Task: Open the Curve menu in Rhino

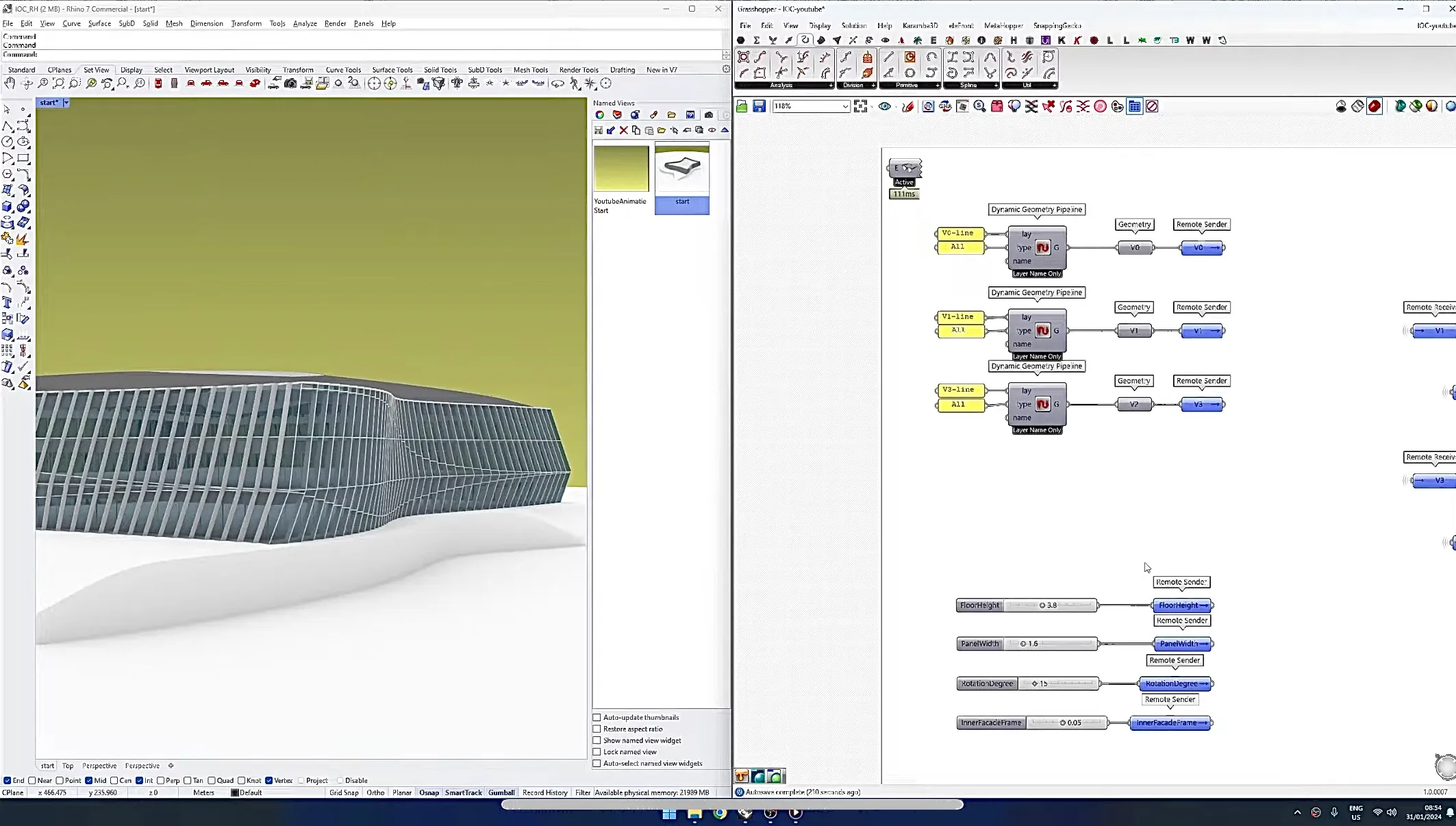Action: [x=71, y=23]
